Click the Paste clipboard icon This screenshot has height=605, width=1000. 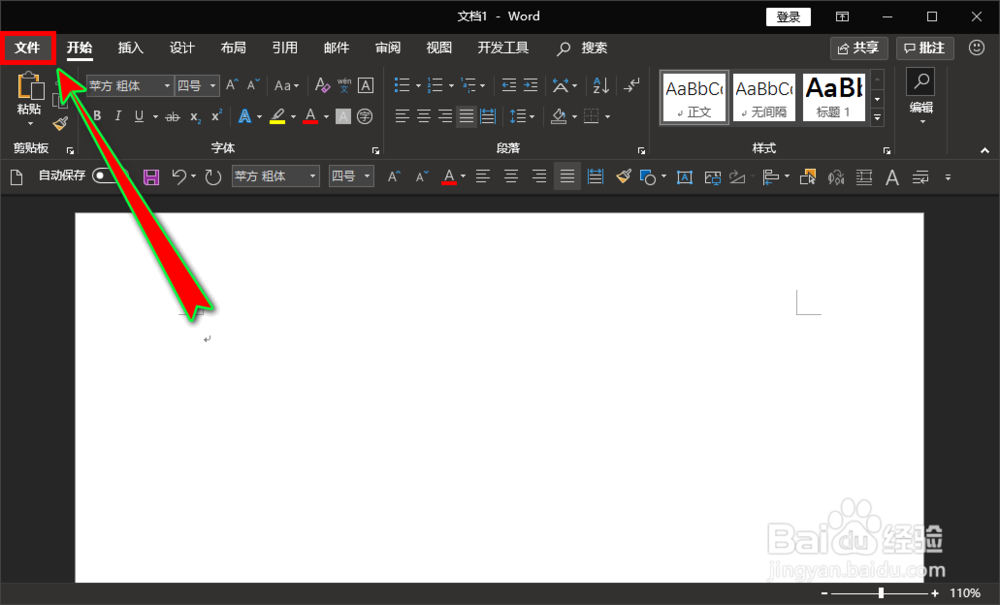(30, 86)
